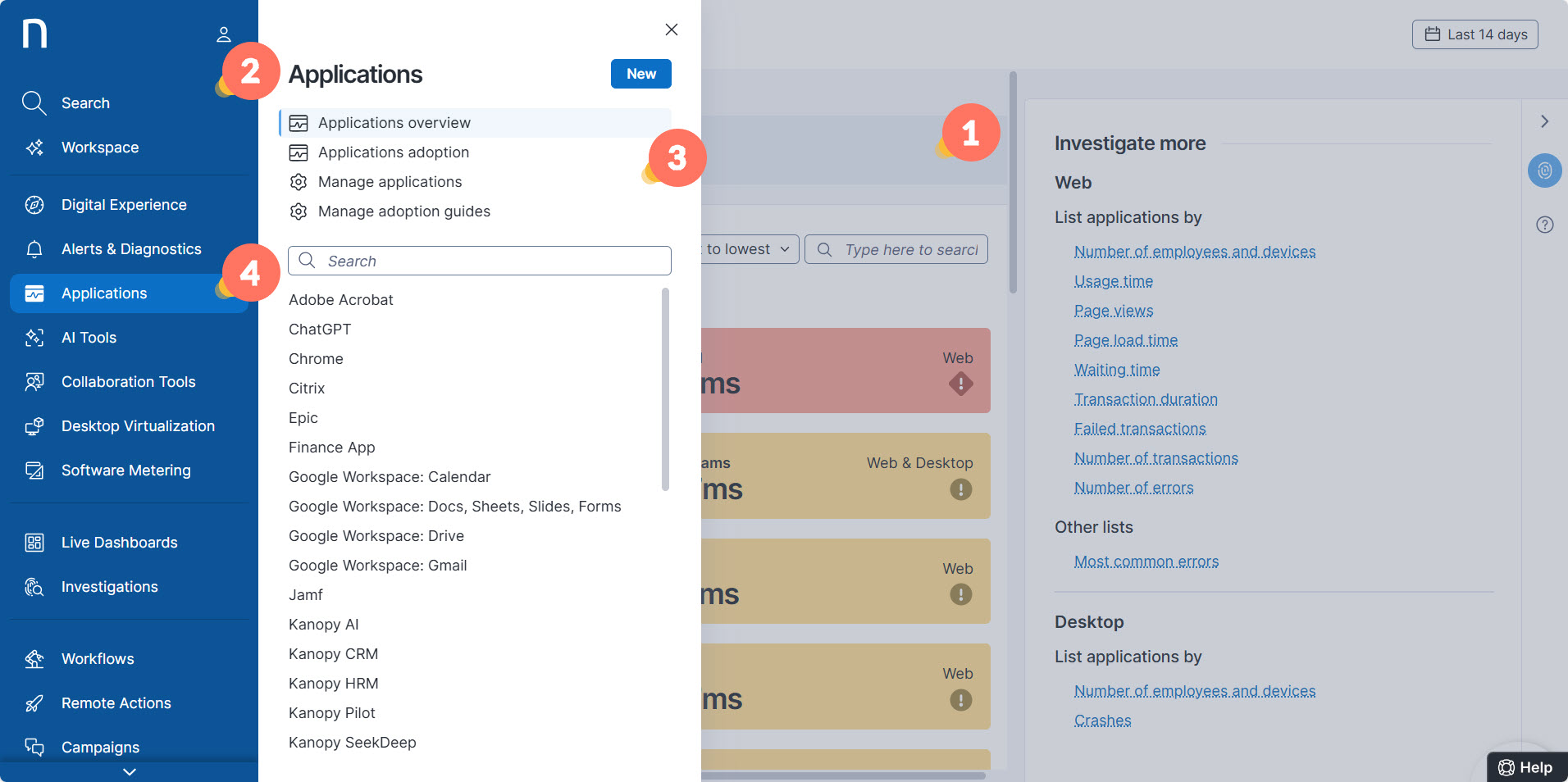
Task: Select ChatGPT from the applications list
Action: 320,330
